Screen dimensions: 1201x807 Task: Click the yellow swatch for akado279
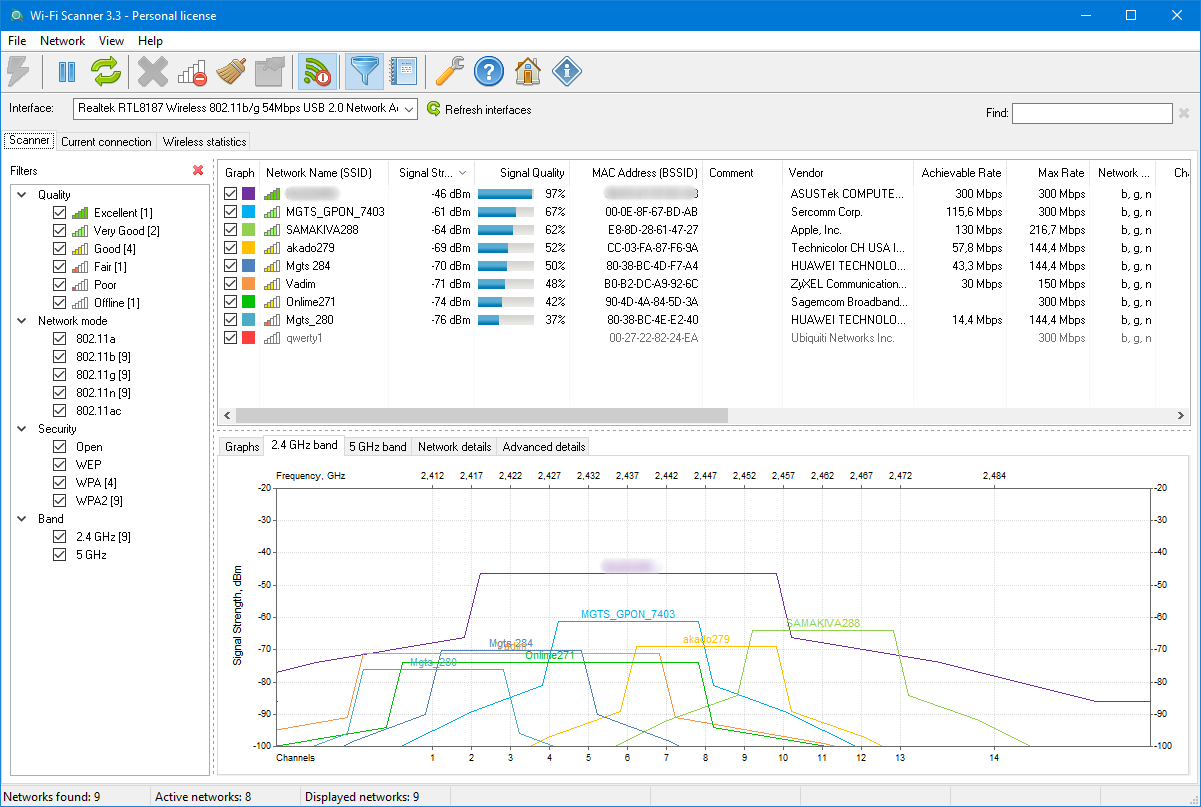click(249, 248)
